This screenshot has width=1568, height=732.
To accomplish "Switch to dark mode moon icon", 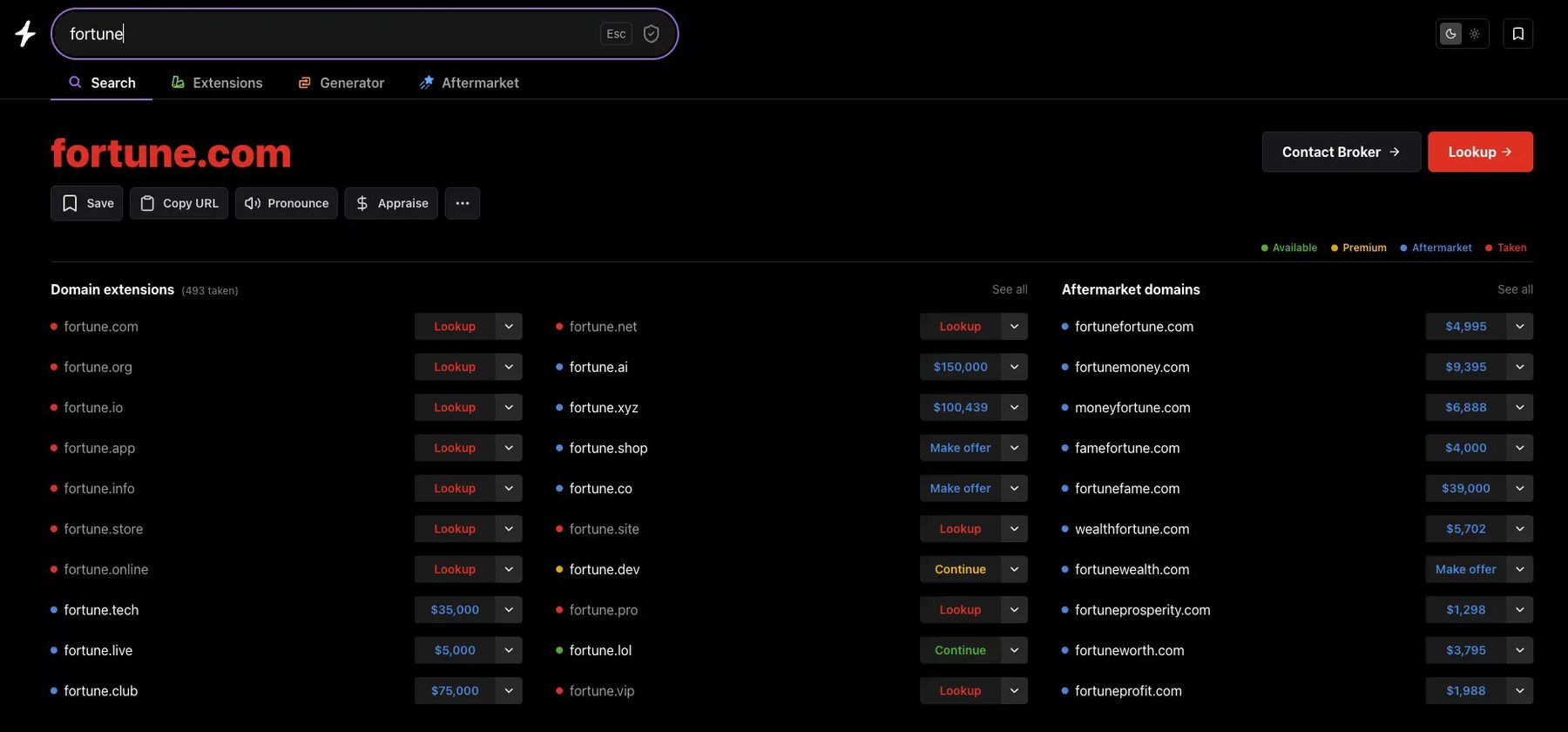I will [1450, 34].
